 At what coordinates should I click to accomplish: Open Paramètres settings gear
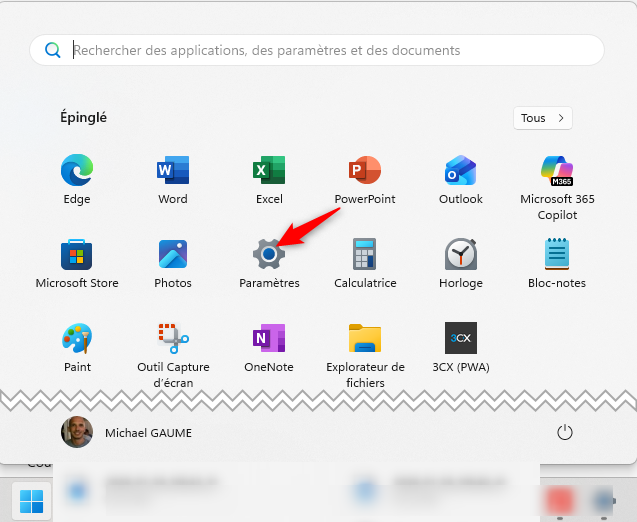[x=269, y=255]
